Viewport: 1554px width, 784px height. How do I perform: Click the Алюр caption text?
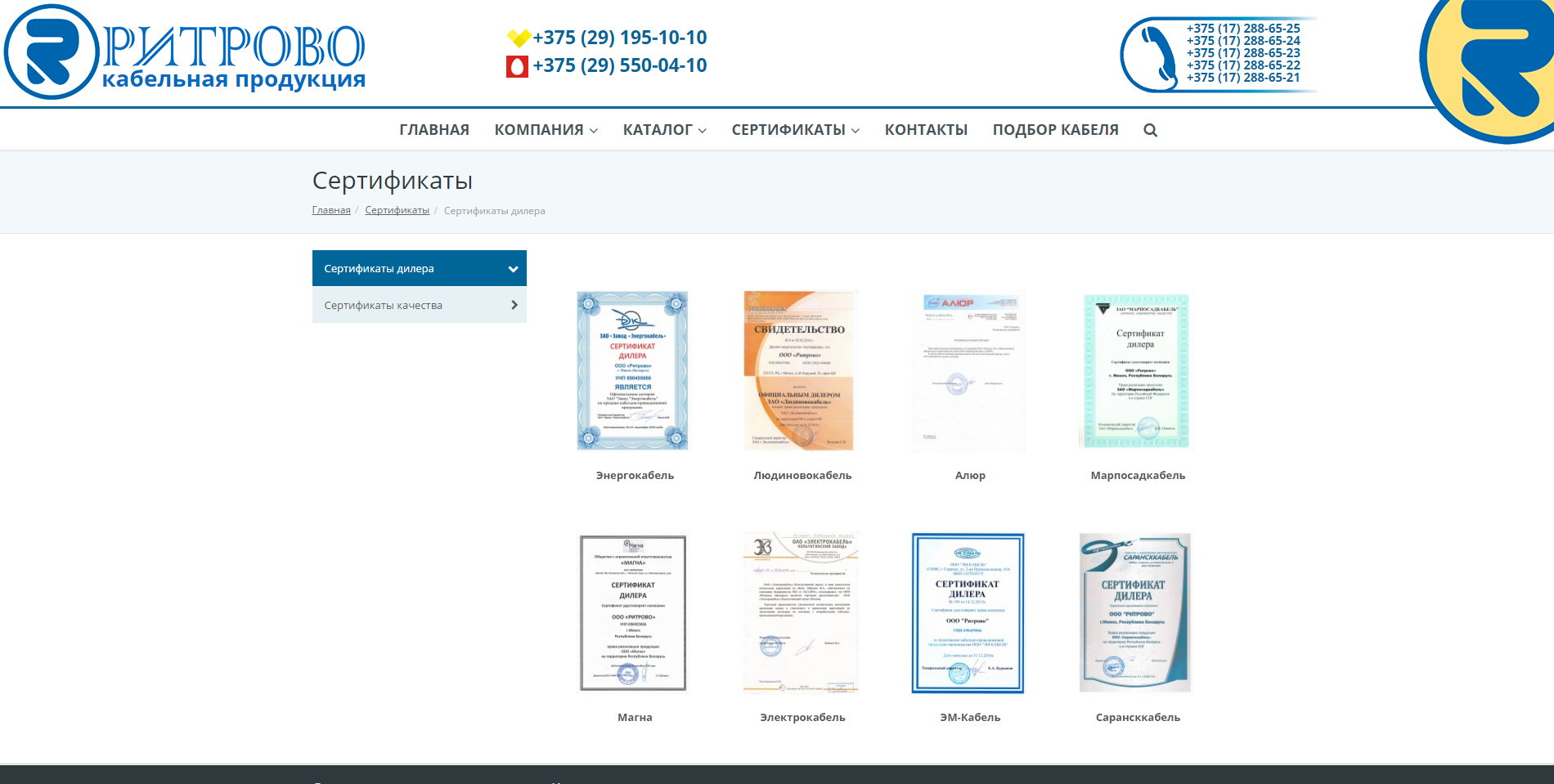click(x=970, y=475)
